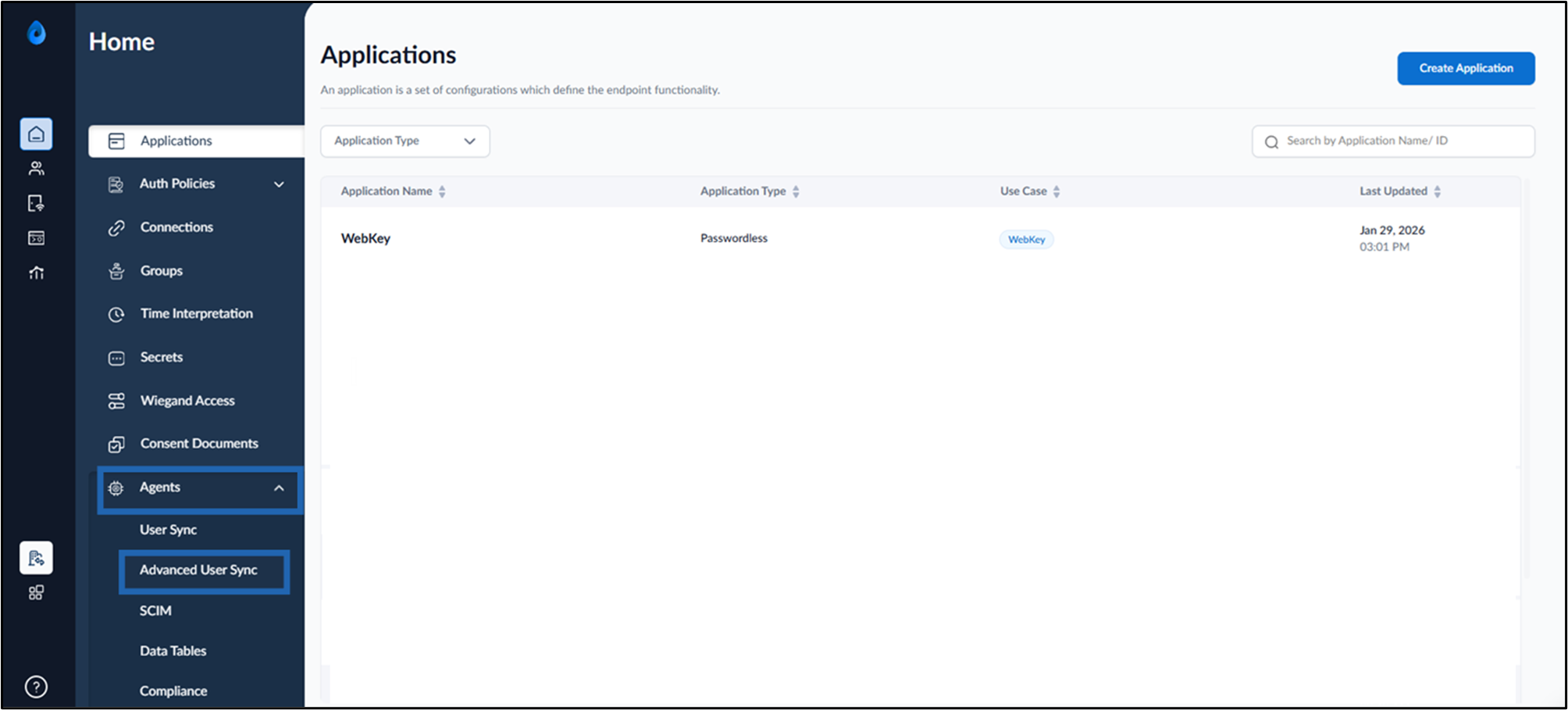The height and width of the screenshot is (710, 1568).
Task: Click the search magnifier icon
Action: (x=1271, y=142)
